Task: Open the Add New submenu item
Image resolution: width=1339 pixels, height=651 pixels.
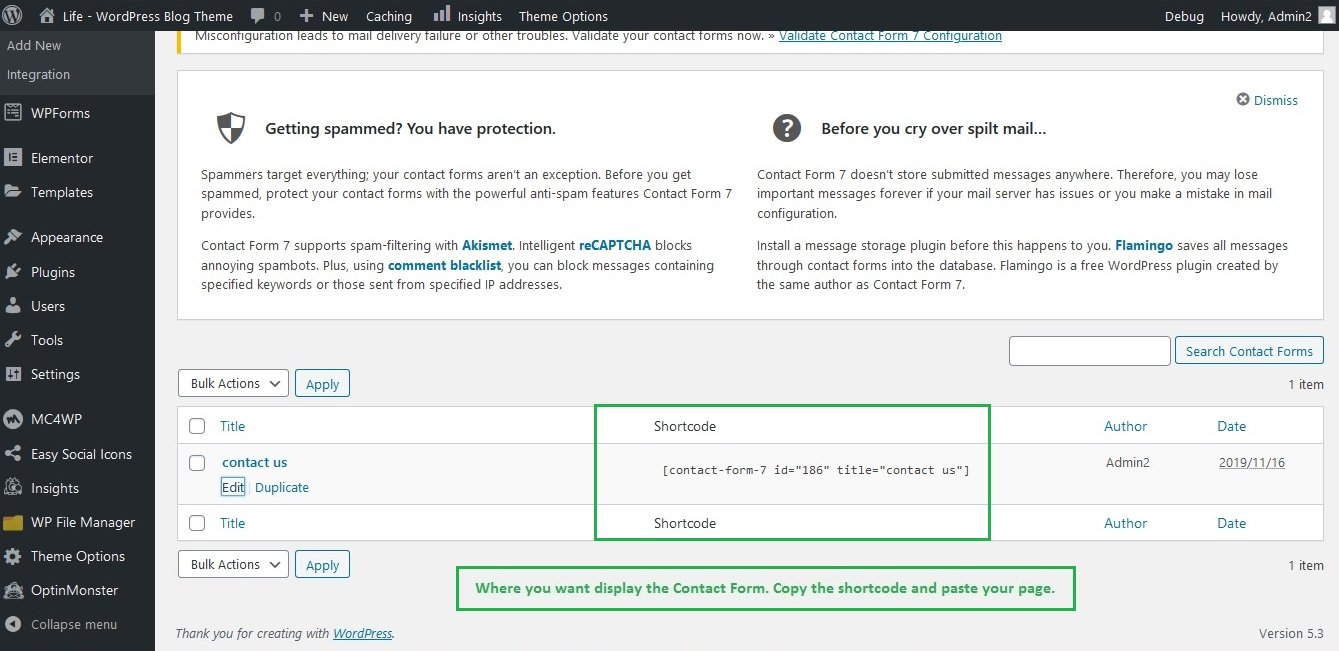Action: click(x=34, y=45)
